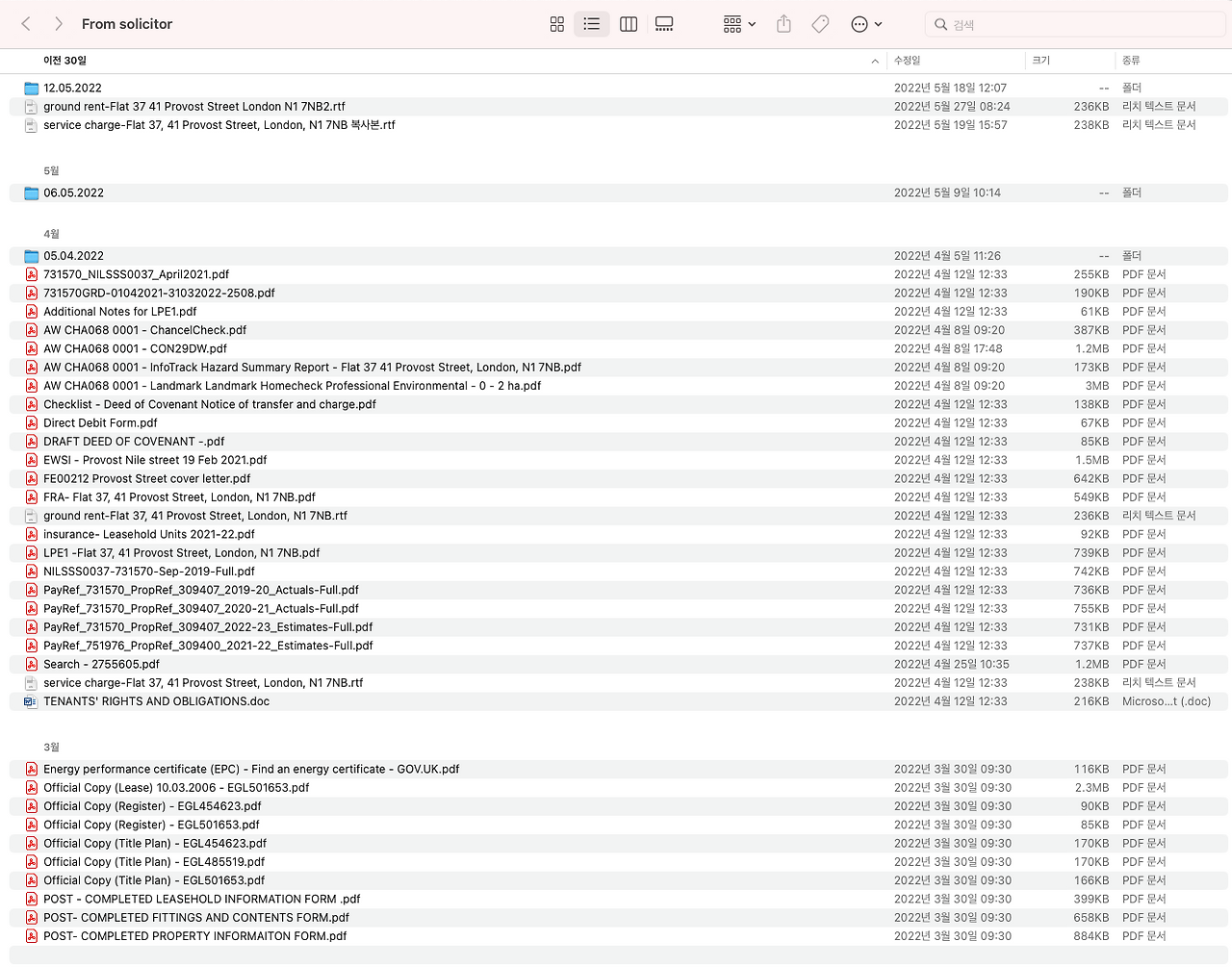1232x967 pixels.
Task: Click the Microso...t (.doc) kind cell
Action: [1167, 701]
